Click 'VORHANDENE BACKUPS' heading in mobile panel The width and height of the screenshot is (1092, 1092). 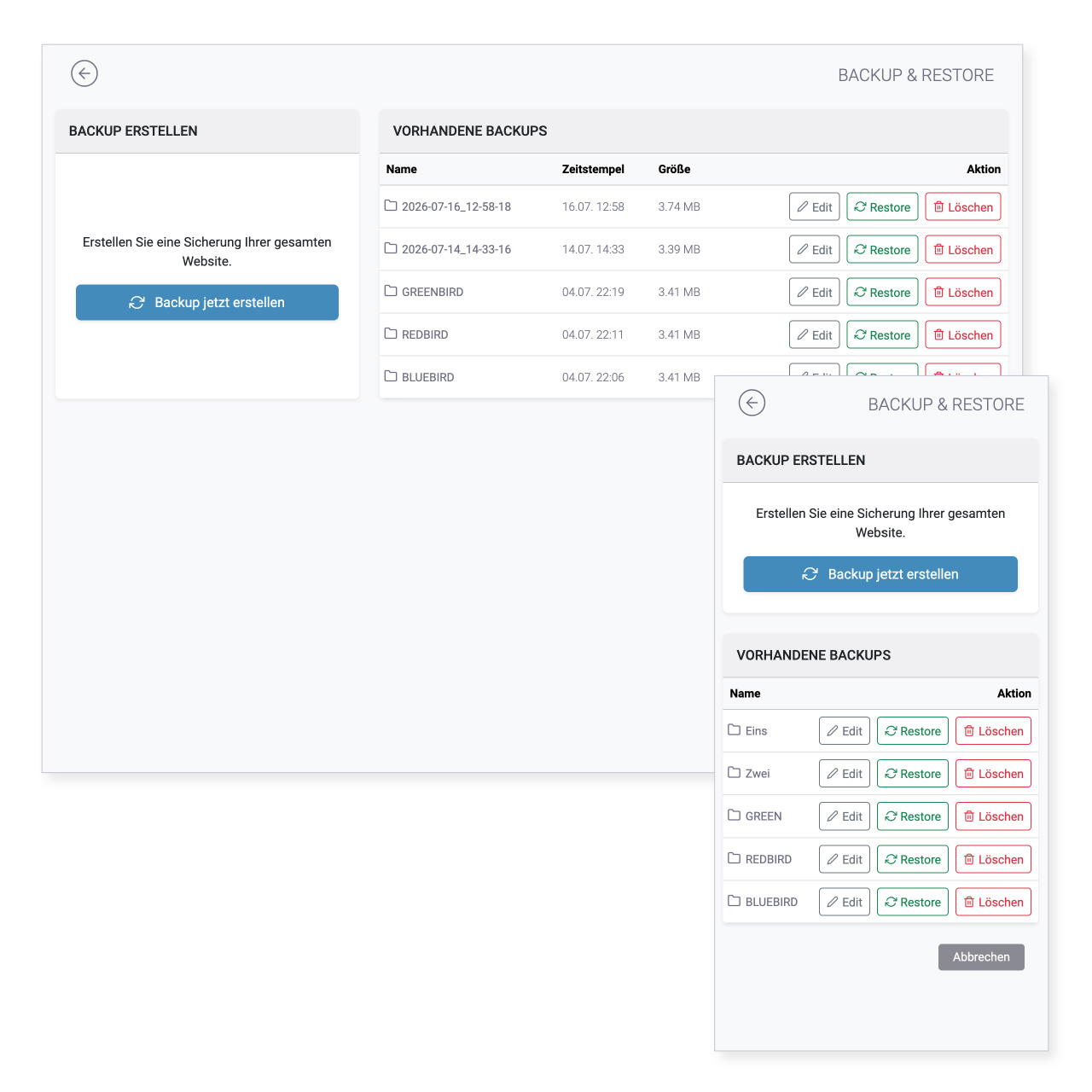point(814,655)
